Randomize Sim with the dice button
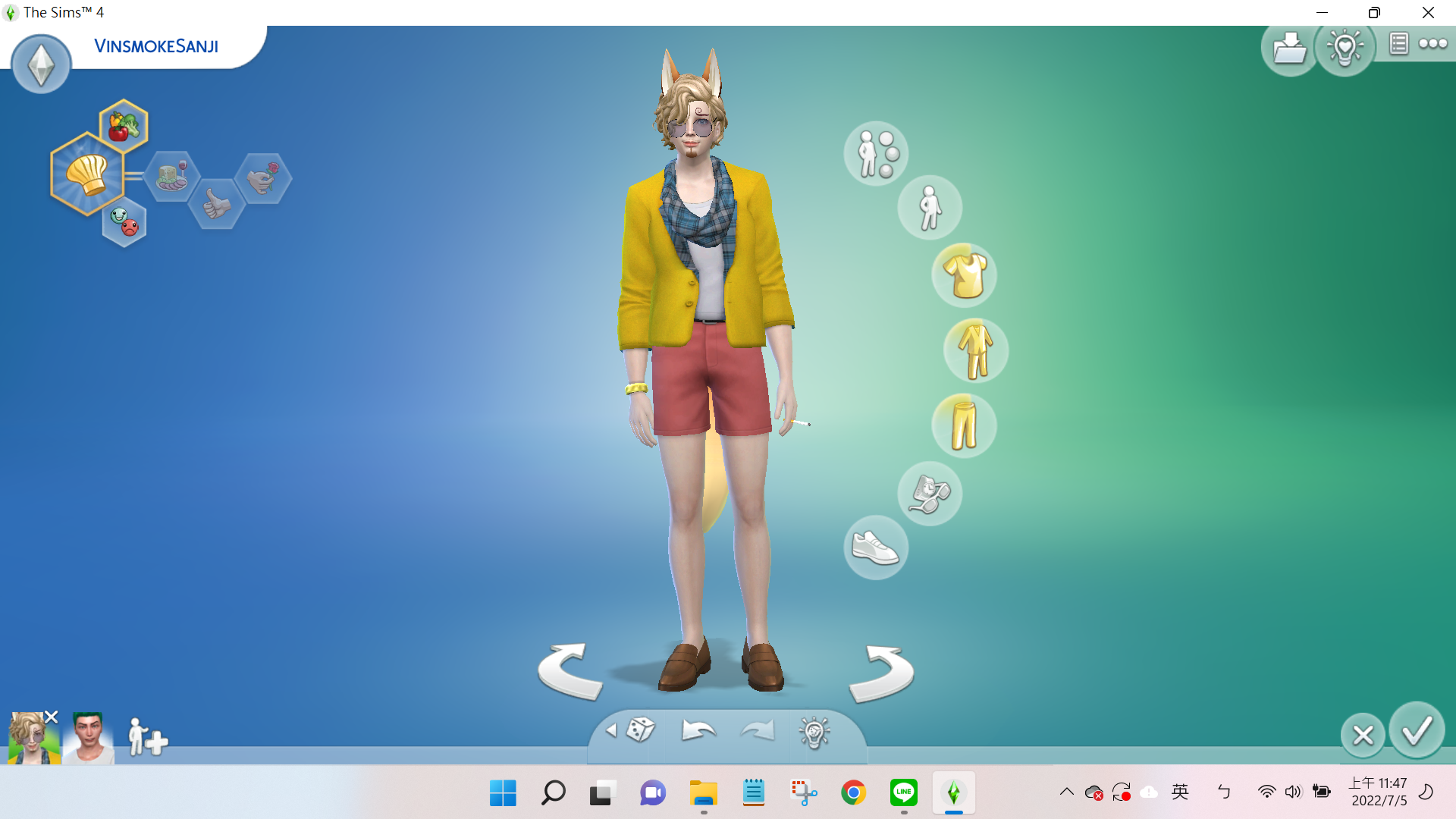Viewport: 1456px width, 819px height. [642, 730]
